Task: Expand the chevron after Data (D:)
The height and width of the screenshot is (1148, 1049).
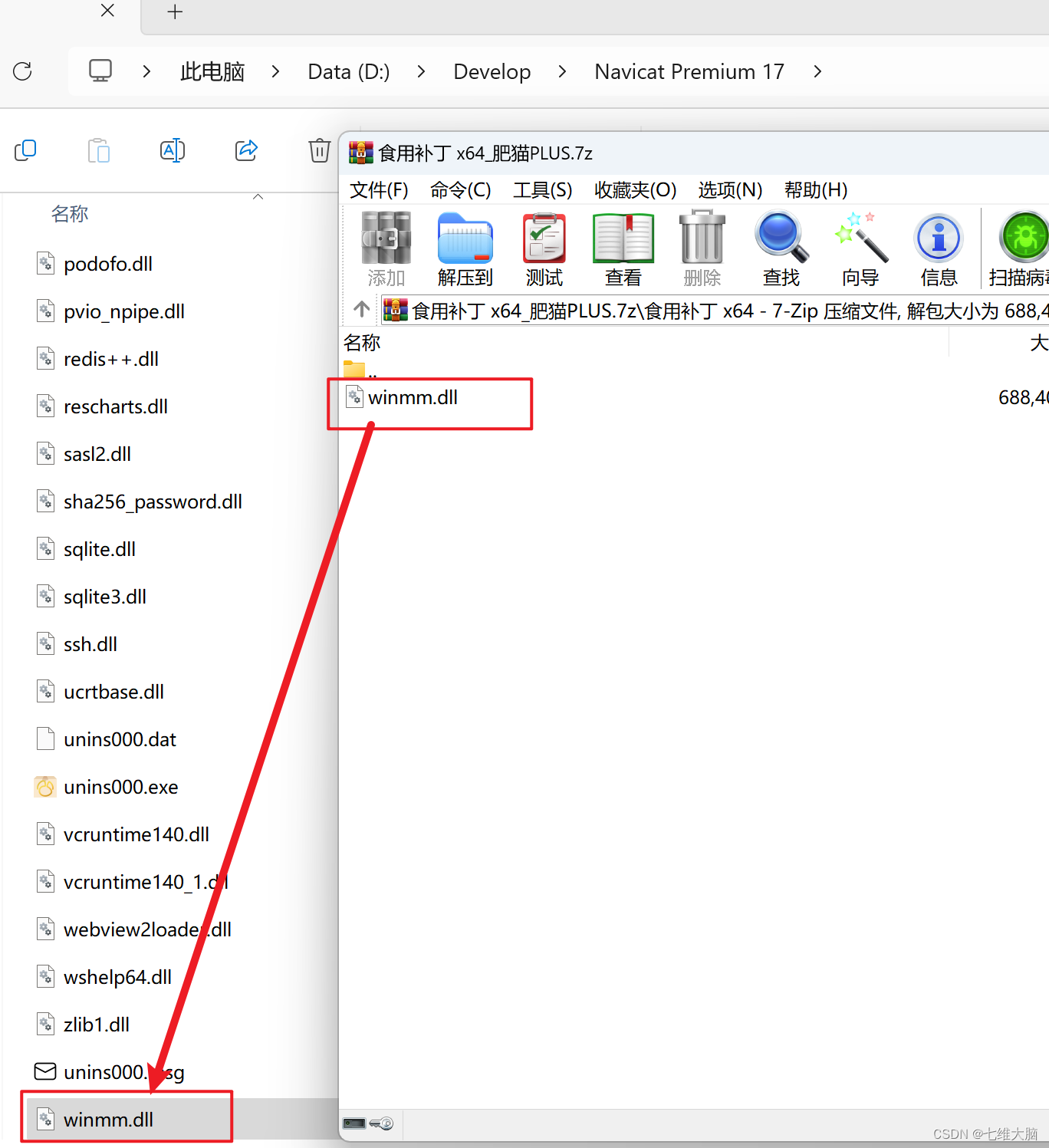Action: point(421,71)
